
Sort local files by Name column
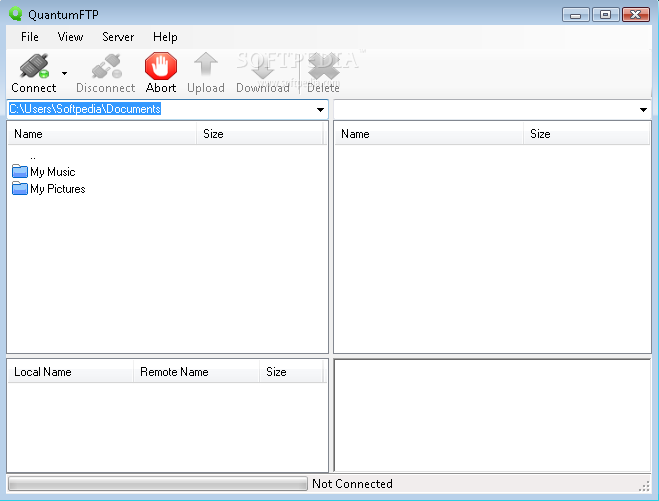tap(102, 134)
